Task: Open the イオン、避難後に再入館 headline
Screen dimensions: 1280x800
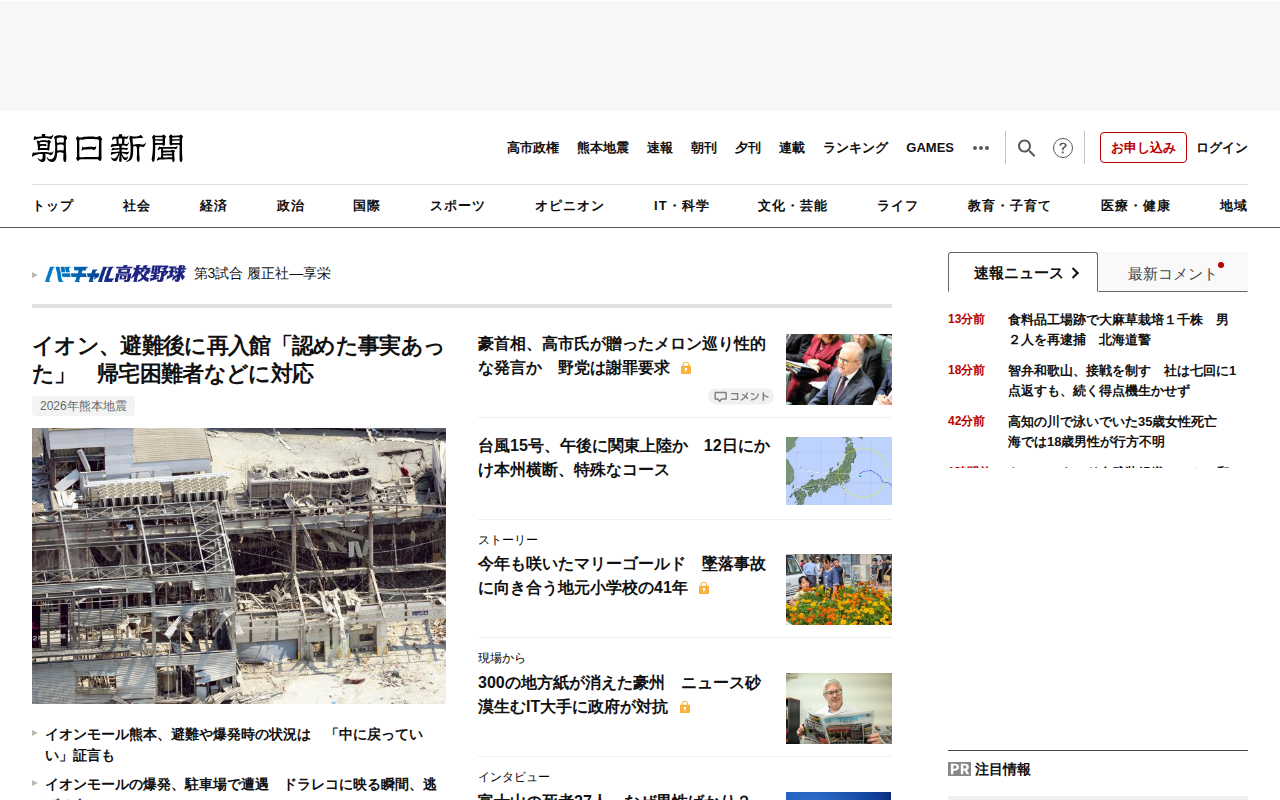Action: (238, 360)
